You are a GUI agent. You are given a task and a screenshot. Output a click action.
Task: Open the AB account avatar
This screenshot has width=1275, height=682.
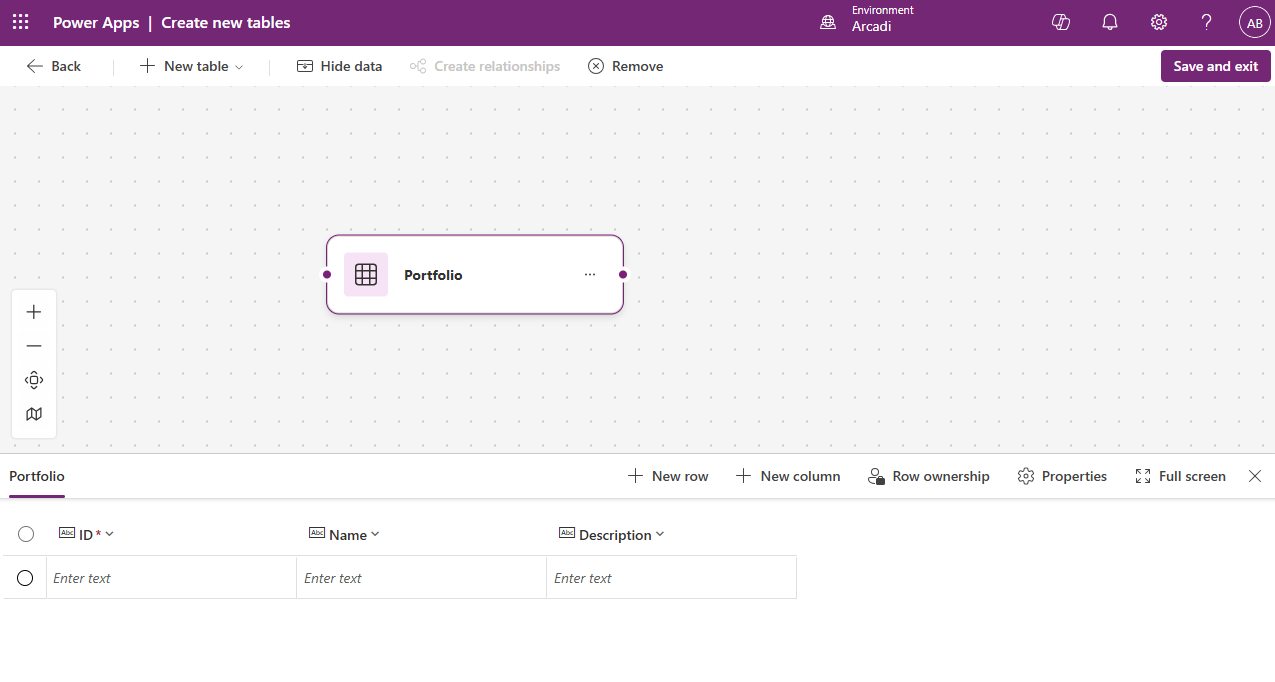1254,22
